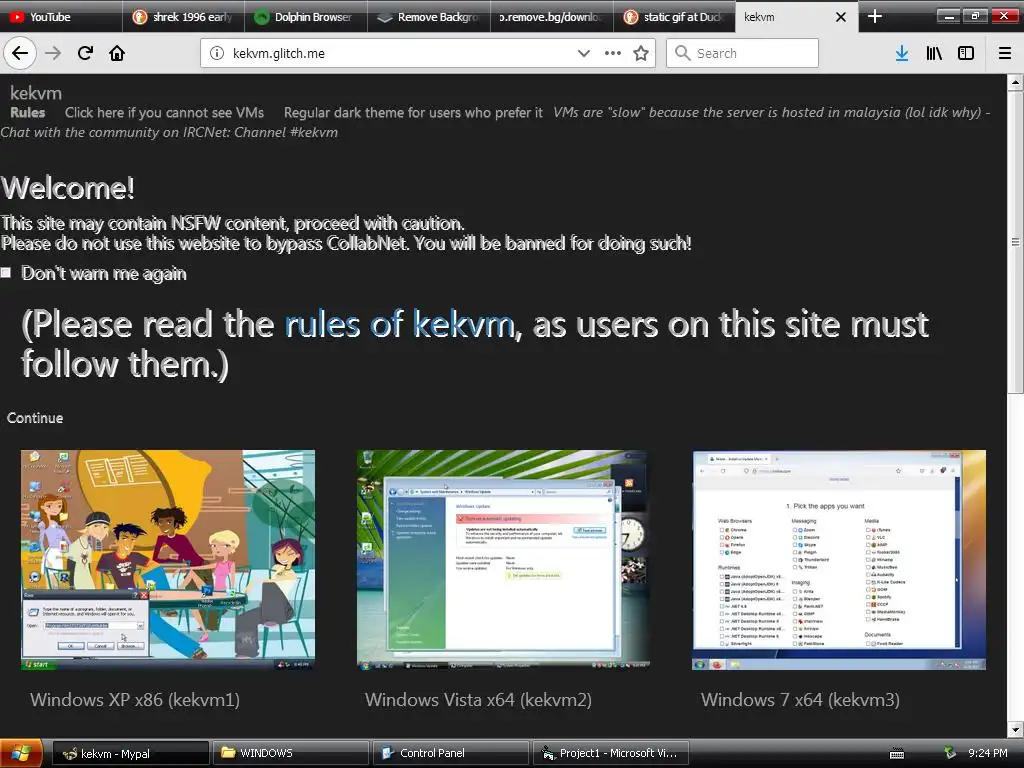Open page actions three-dot menu
1024x768 pixels.
click(x=613, y=53)
